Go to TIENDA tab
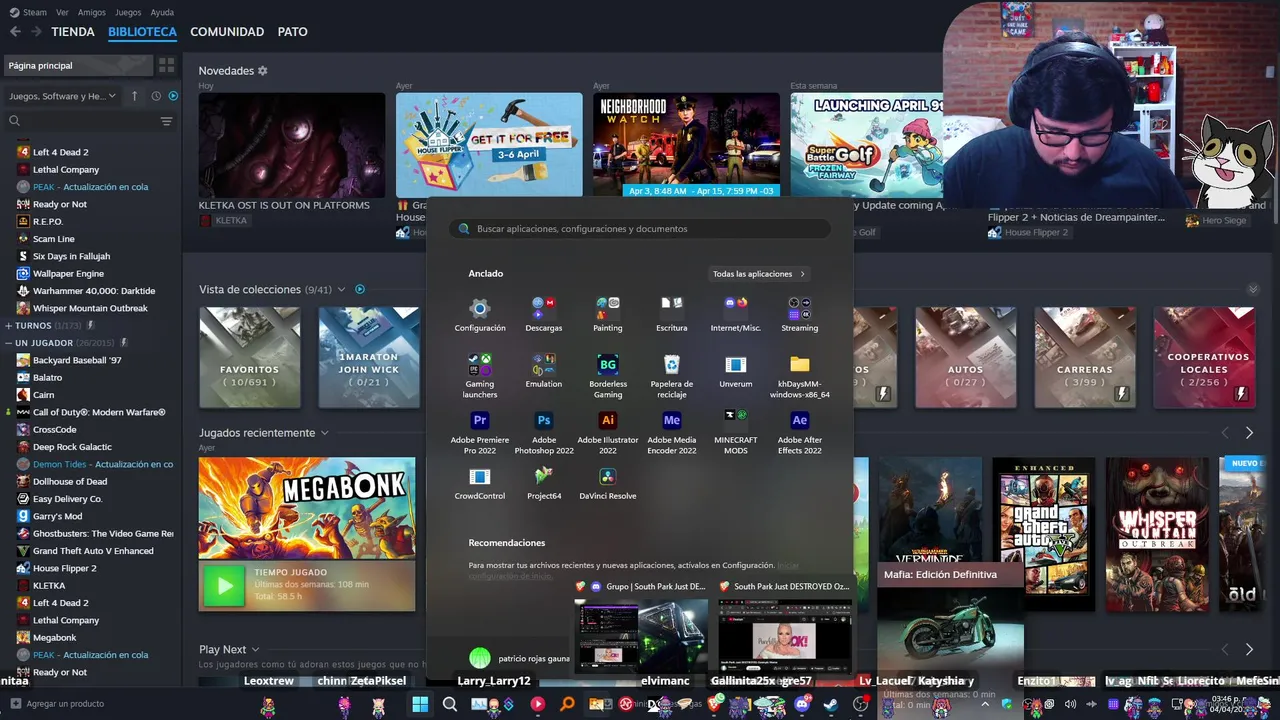1280x720 pixels. (x=73, y=32)
